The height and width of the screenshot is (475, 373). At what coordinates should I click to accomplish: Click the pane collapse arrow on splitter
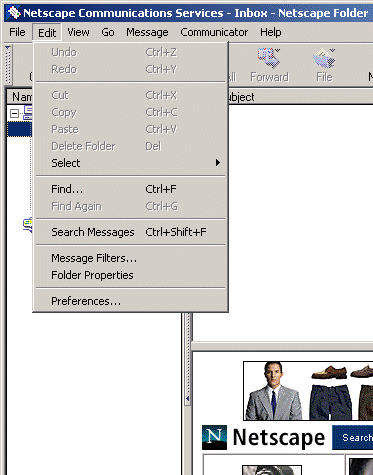click(187, 398)
